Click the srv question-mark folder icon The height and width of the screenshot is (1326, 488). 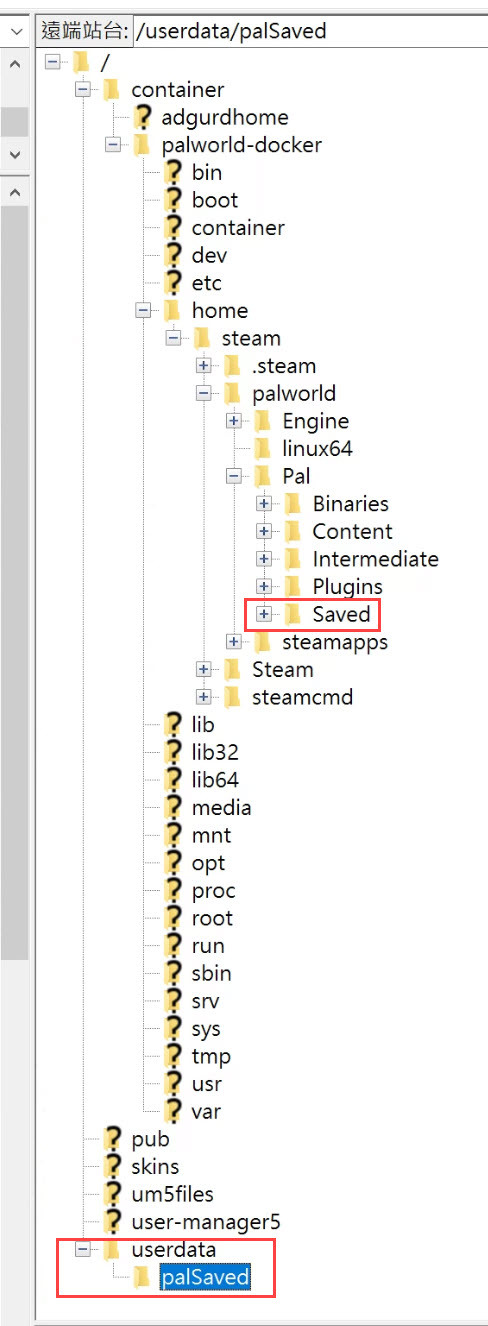174,1000
